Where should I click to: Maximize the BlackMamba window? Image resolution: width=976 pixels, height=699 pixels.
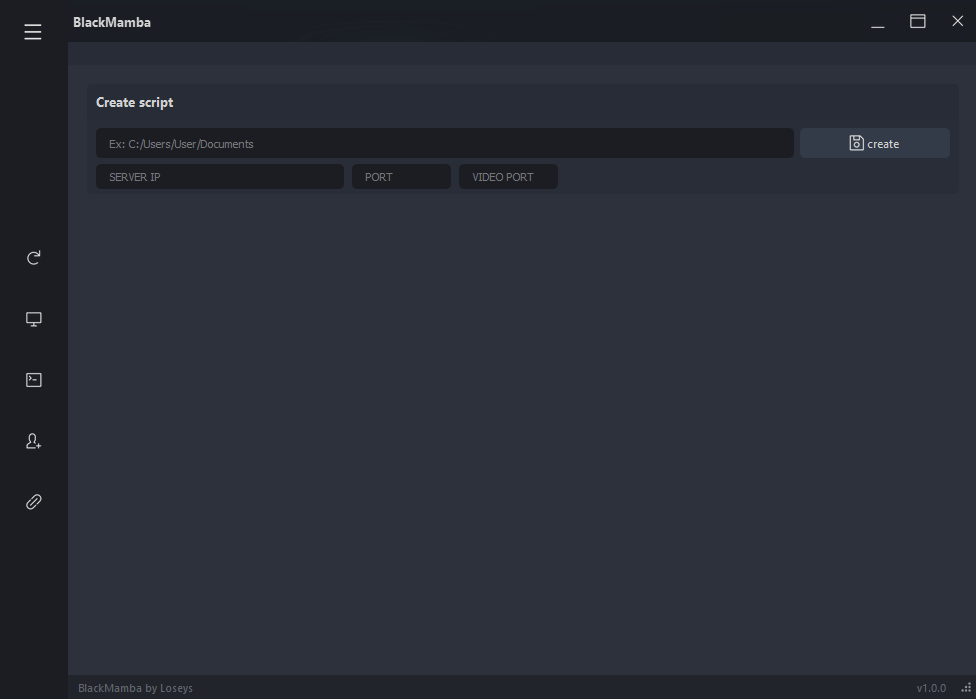917,21
